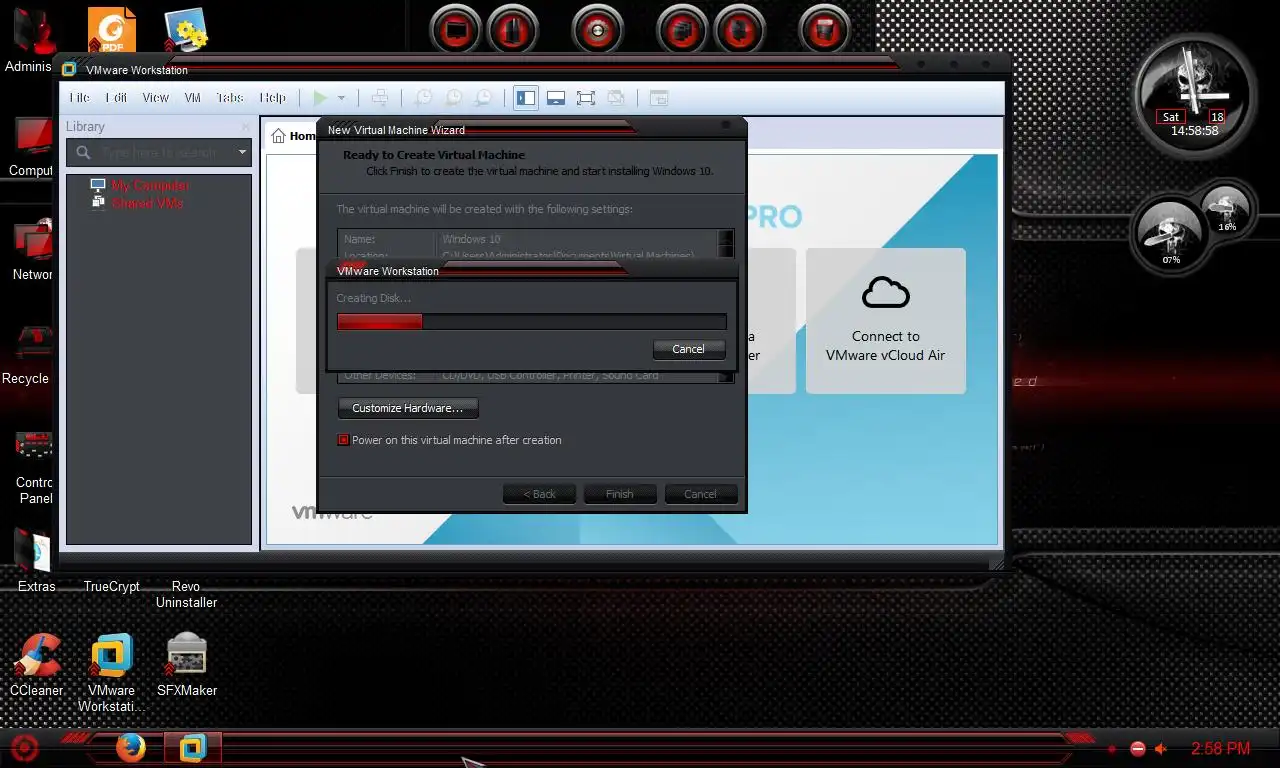The height and width of the screenshot is (768, 1280).
Task: Open the Edit menu in VMware Workstation
Action: (x=117, y=98)
